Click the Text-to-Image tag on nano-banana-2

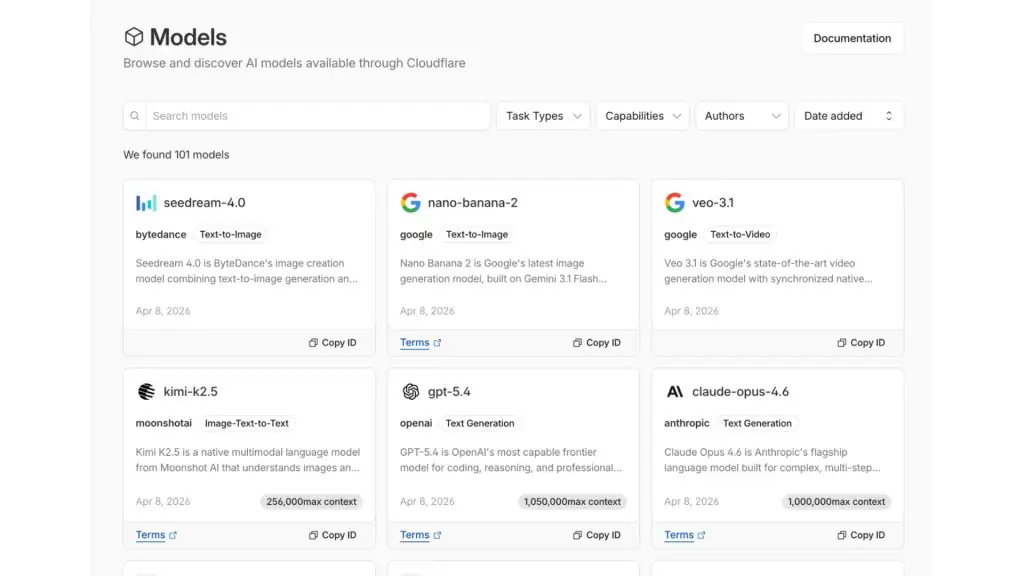coord(477,234)
